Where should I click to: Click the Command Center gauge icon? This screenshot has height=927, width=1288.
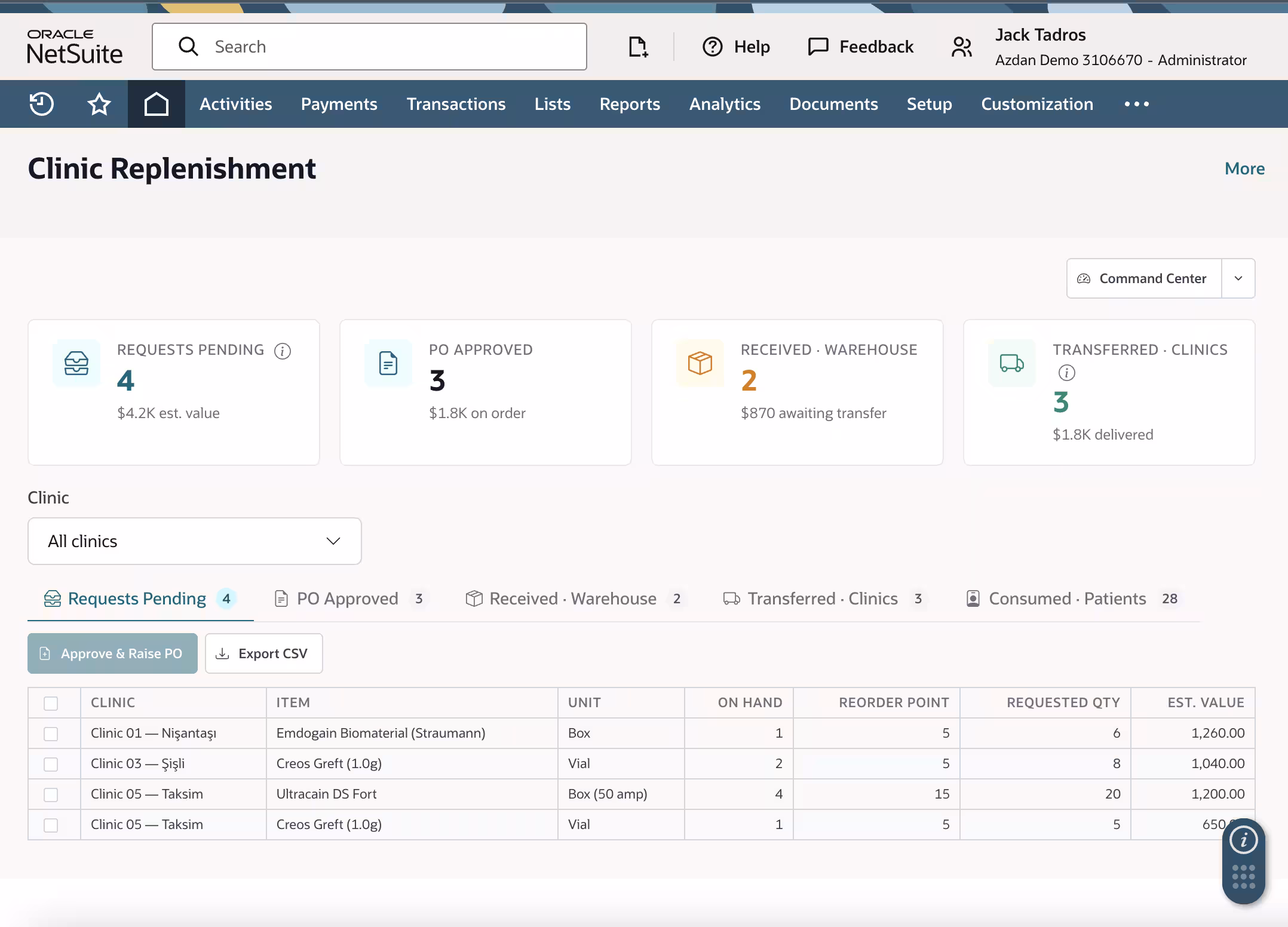coord(1084,279)
